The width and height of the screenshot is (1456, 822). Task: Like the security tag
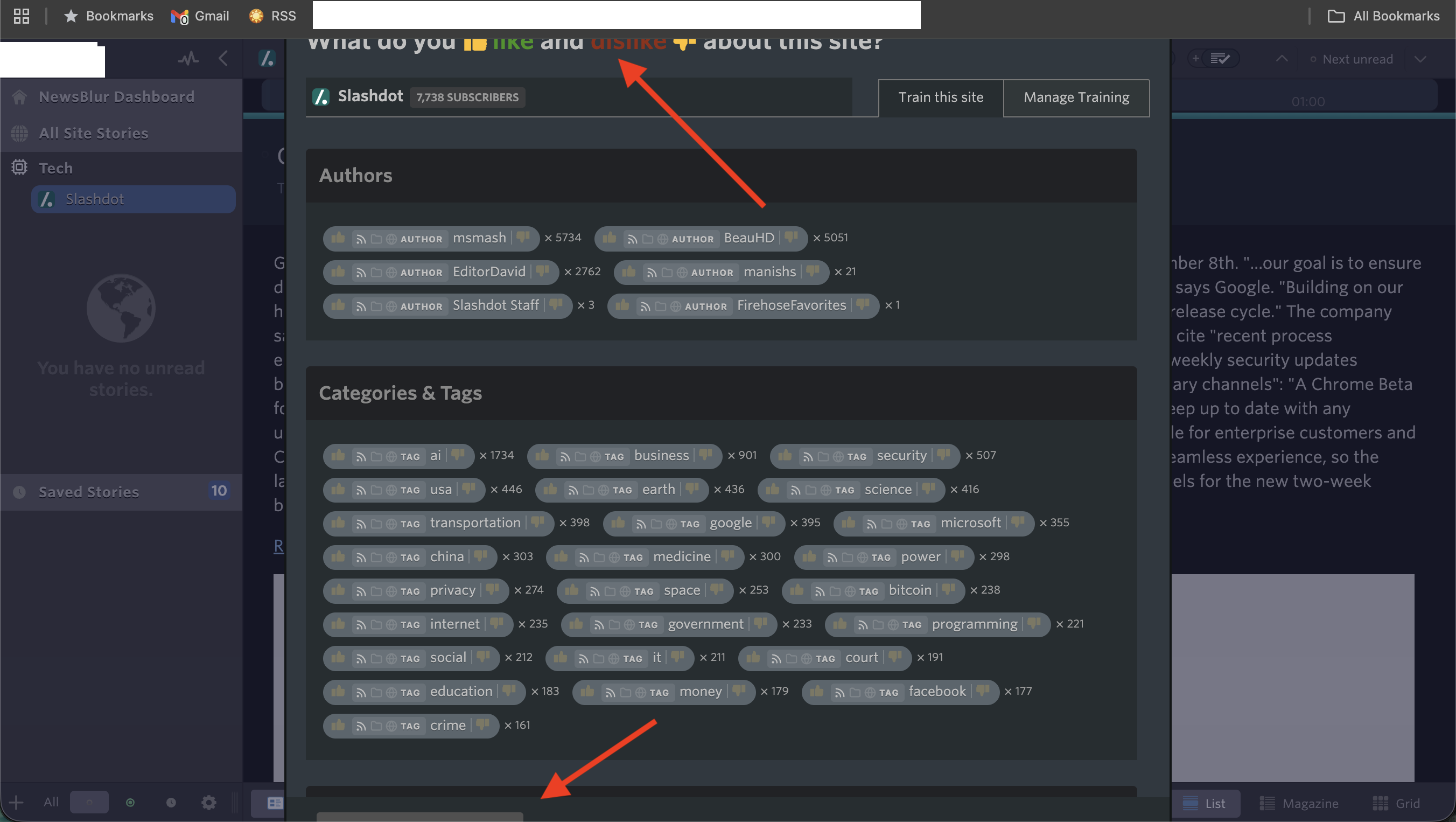click(785, 456)
